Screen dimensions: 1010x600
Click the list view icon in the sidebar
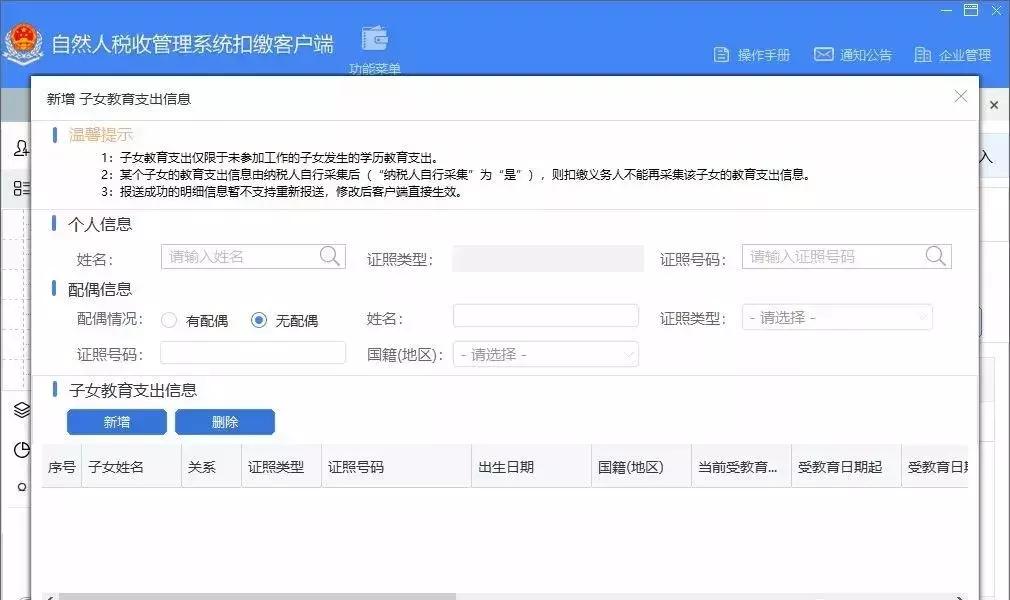click(22, 188)
